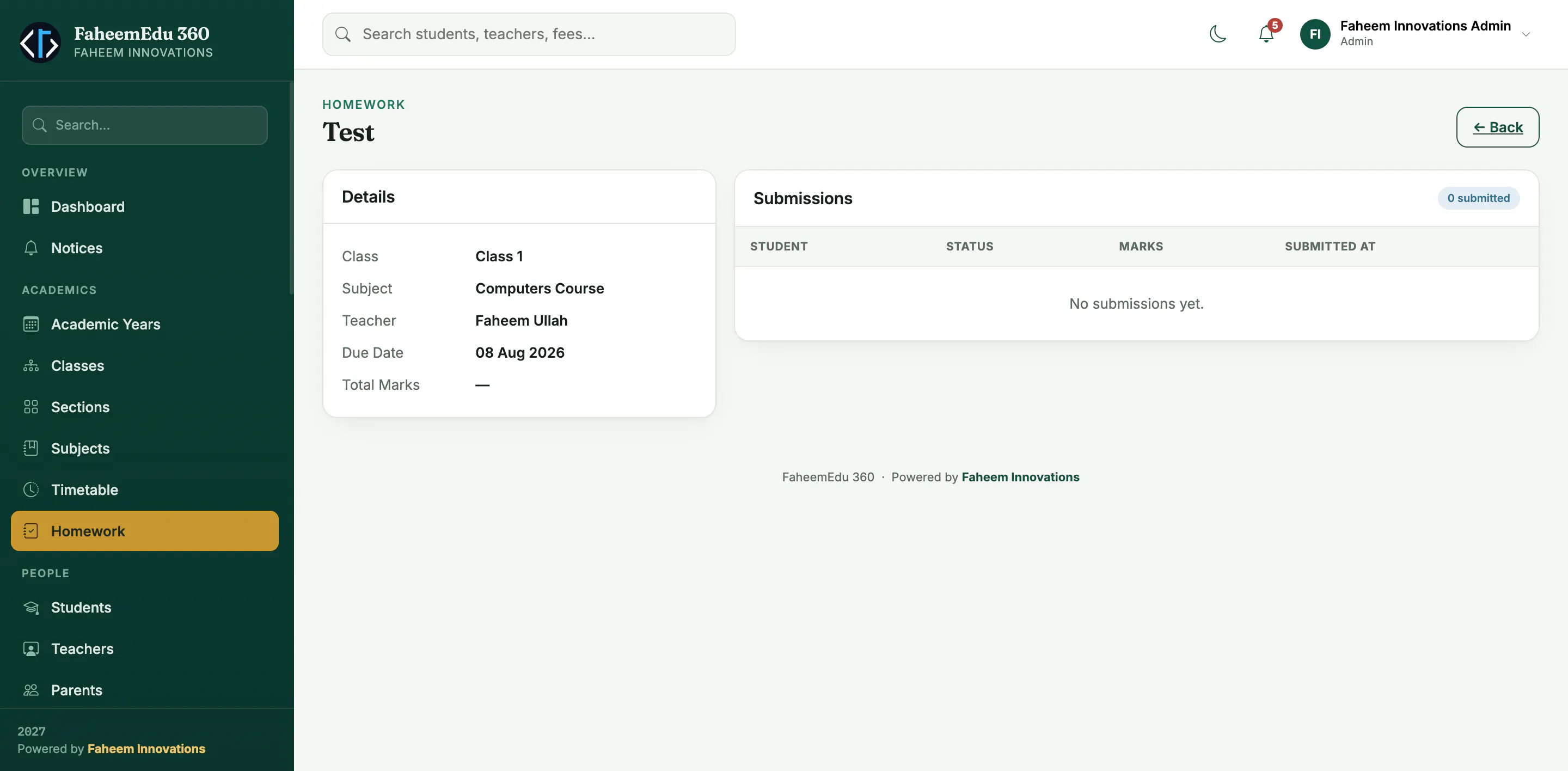The image size is (1568, 771).
Task: Open Faheem Innovations link in page footer
Action: point(1020,477)
